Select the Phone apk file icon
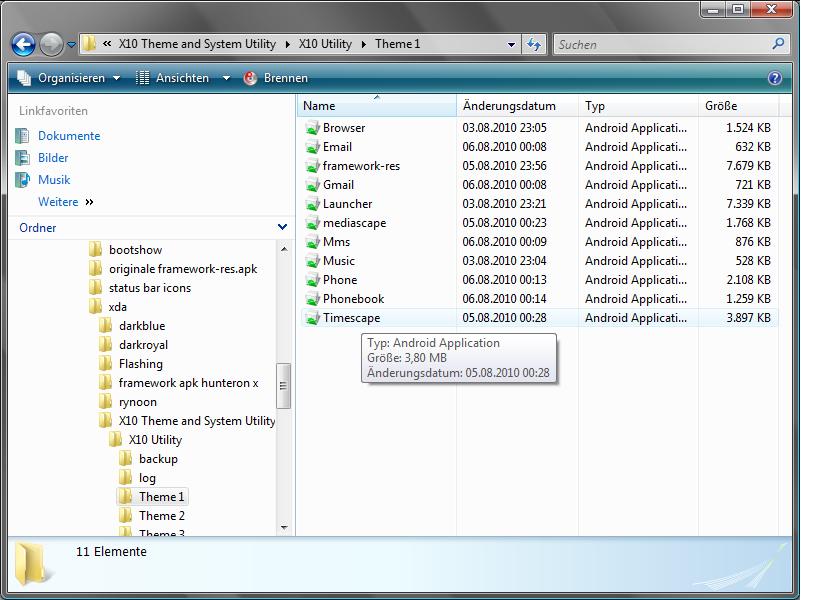 click(x=312, y=281)
